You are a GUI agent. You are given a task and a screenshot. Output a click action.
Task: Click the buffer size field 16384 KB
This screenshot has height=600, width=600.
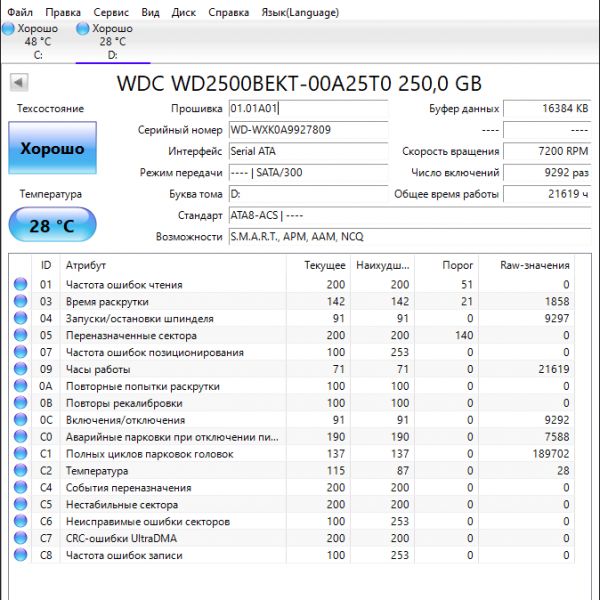(547, 108)
